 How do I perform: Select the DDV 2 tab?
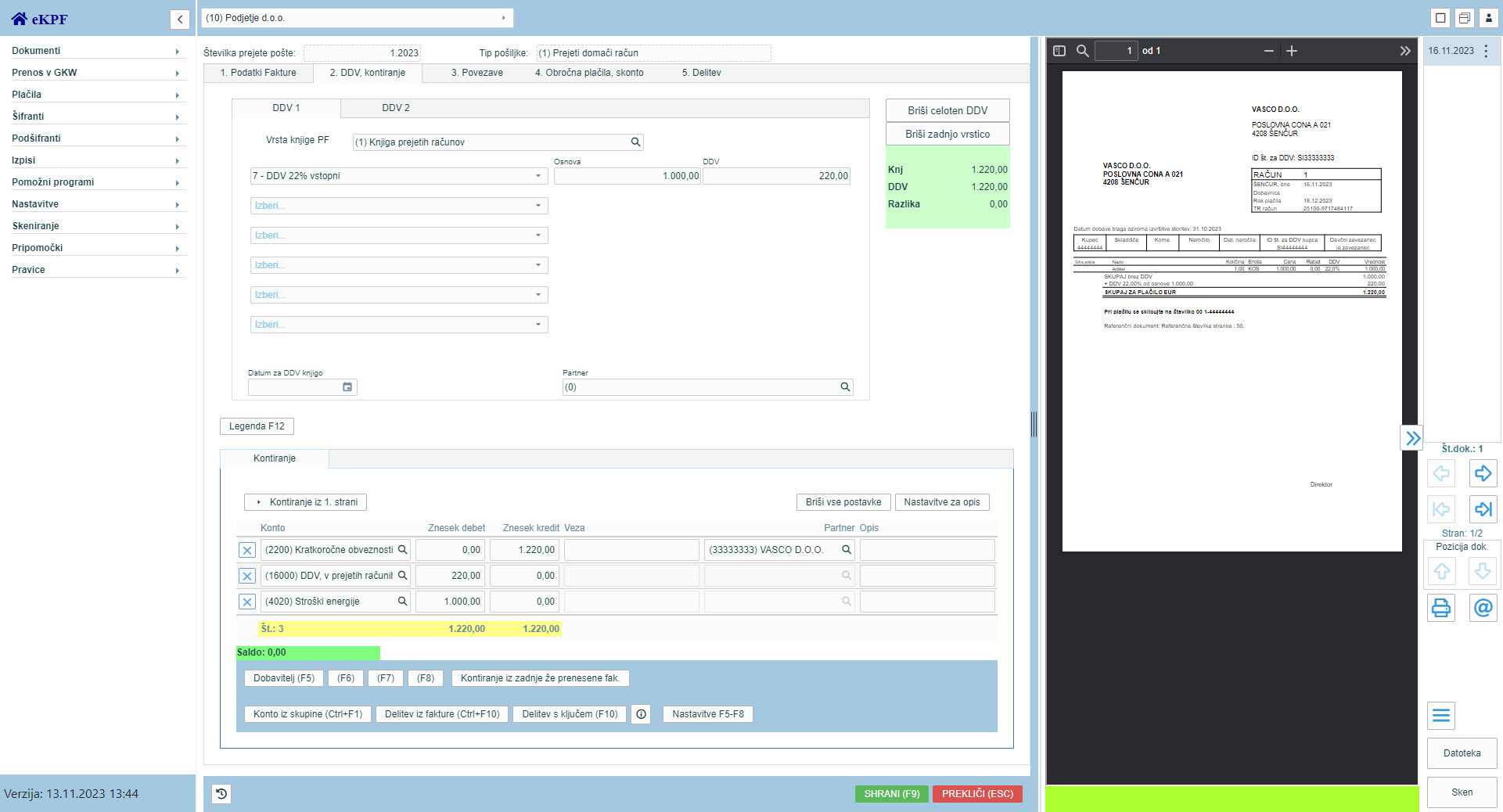tap(396, 108)
